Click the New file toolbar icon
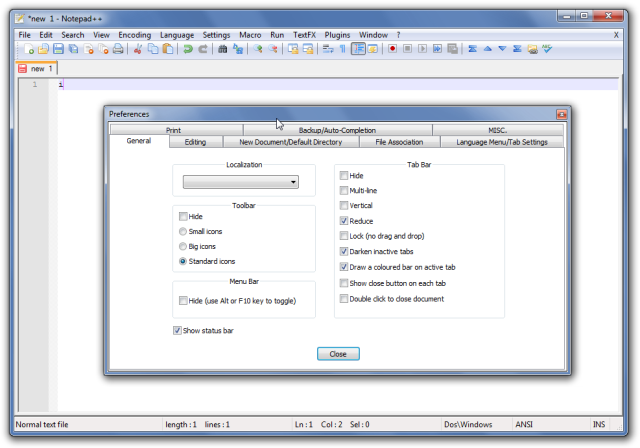The width and height of the screenshot is (640, 448). 29,49
